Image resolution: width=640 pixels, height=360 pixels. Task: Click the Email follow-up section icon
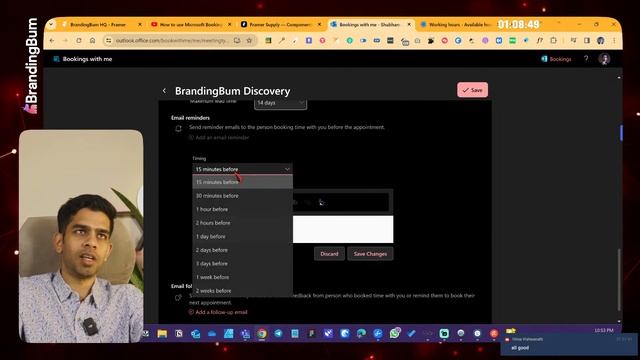178,298
